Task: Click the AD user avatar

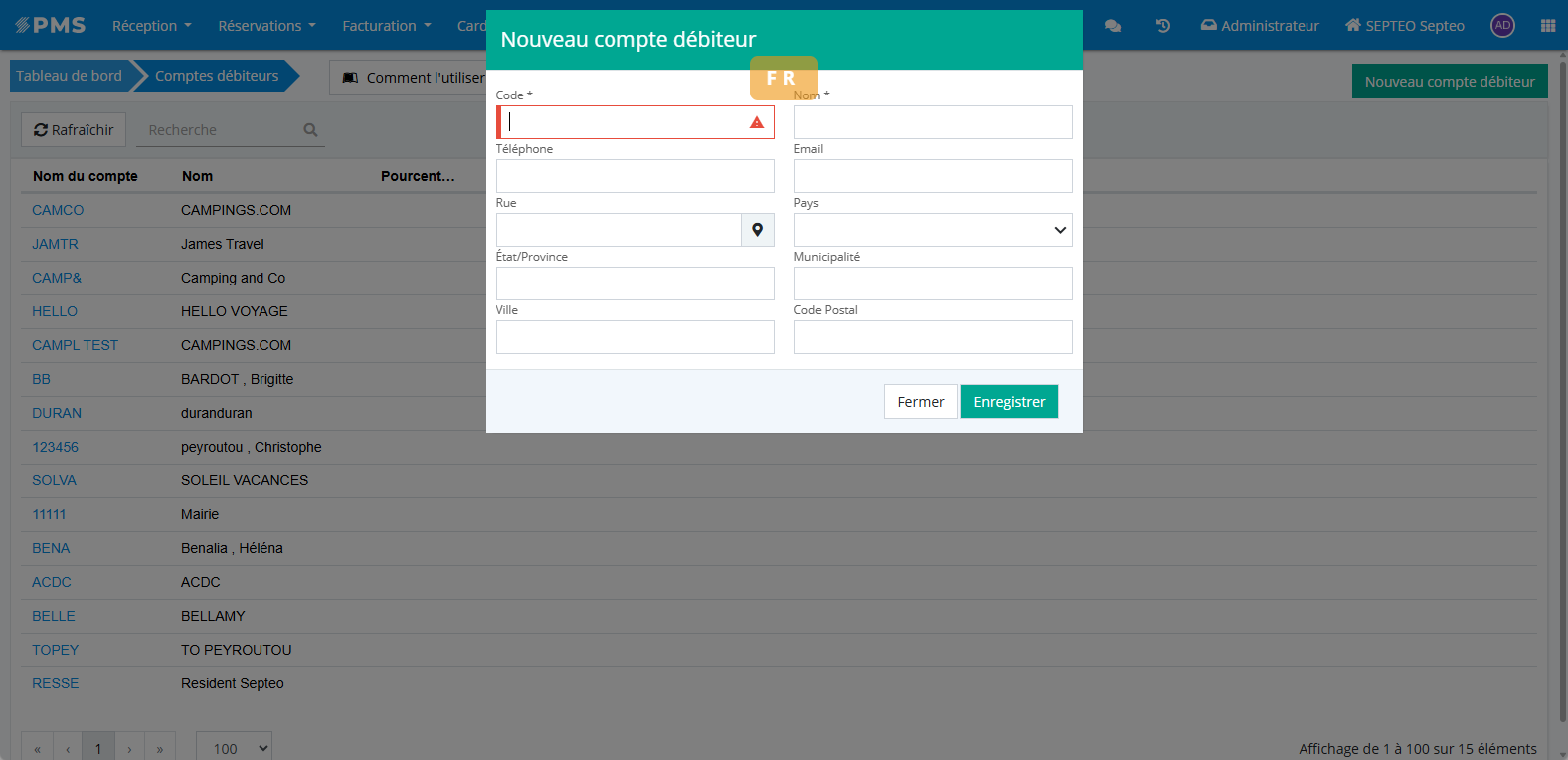Action: coord(1502,26)
